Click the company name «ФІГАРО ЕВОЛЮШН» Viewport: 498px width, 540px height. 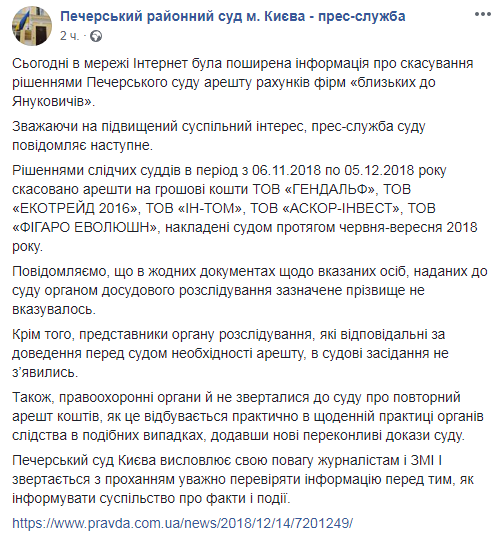(x=85, y=227)
